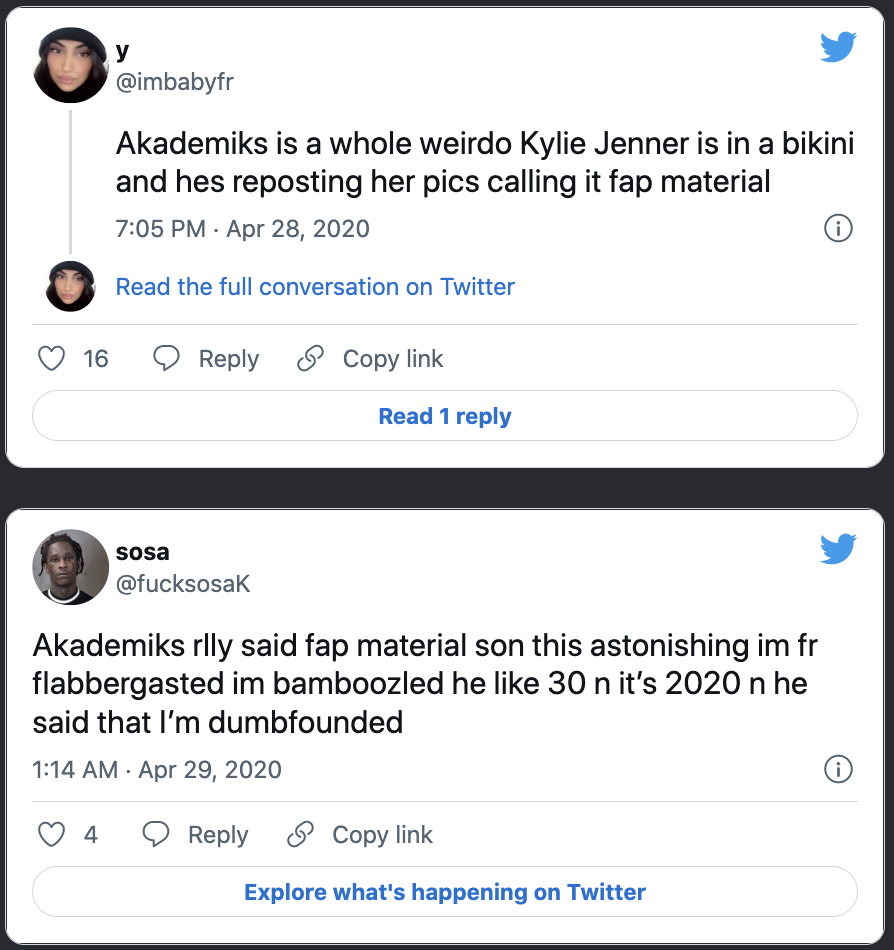Read the full conversation on Twitter
Screen dimensions: 894x950
pyautogui.click(x=315, y=287)
